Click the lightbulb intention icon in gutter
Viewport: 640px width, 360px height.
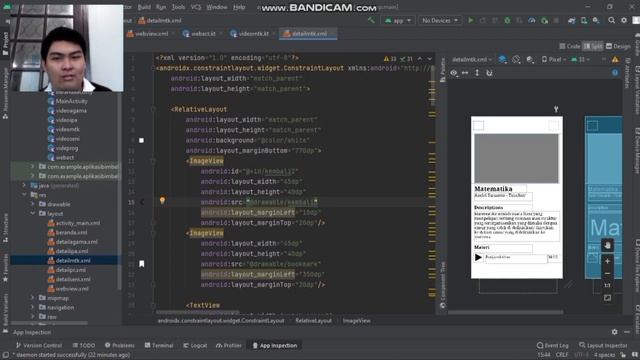162,200
